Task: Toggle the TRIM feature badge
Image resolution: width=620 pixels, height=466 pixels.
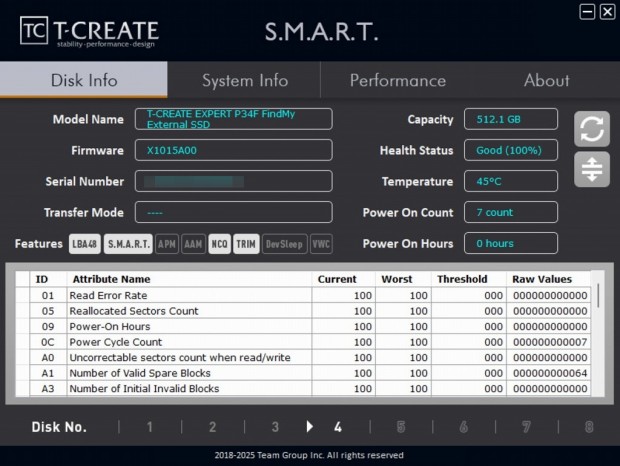Action: coord(246,244)
